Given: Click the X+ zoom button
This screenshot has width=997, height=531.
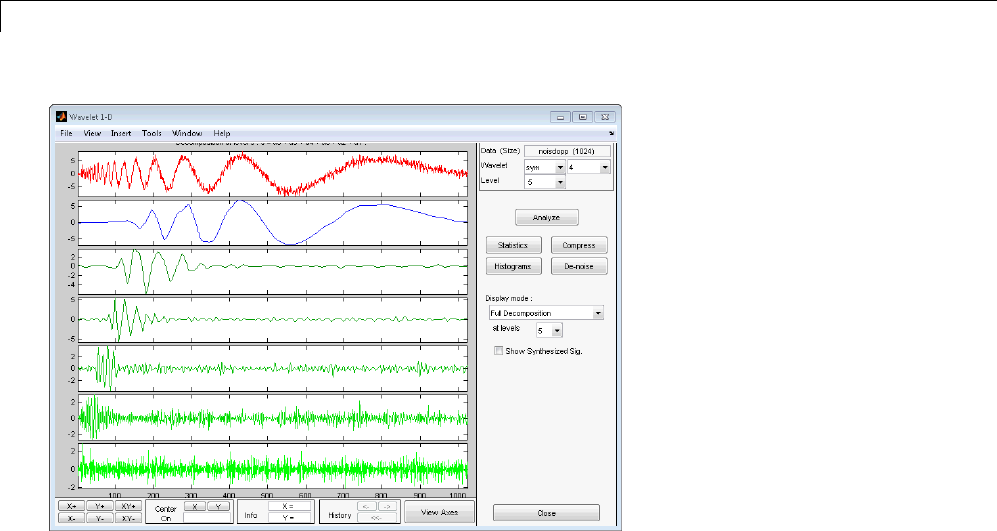Looking at the screenshot, I should click(70, 507).
